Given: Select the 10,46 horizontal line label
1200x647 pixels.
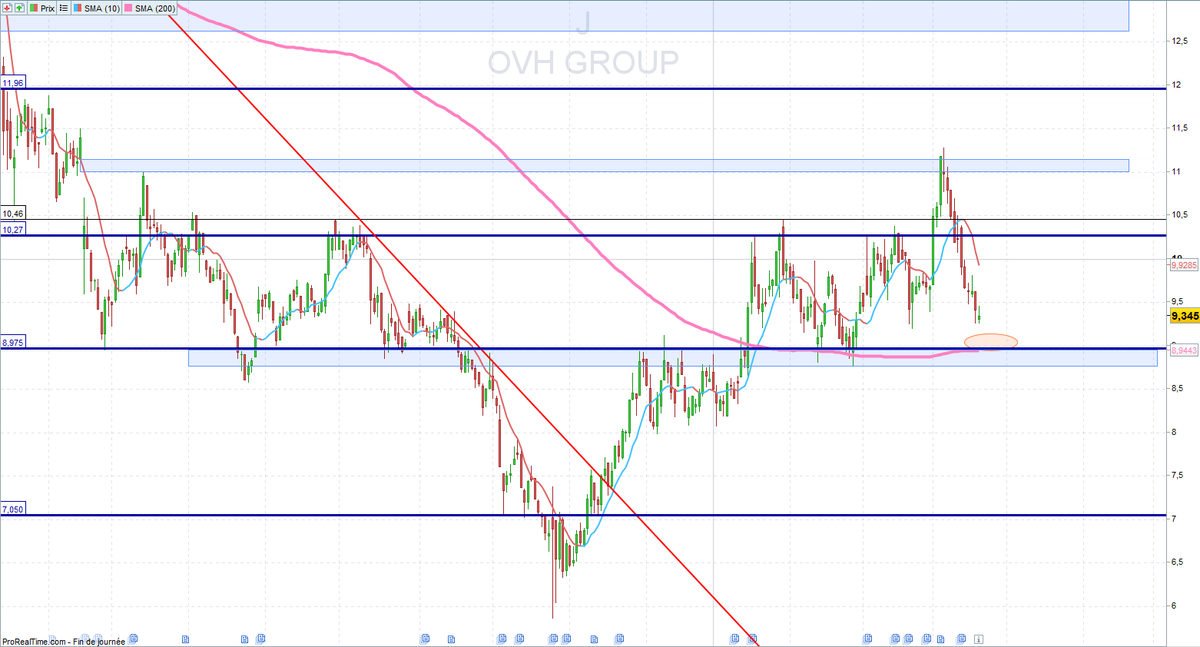Looking at the screenshot, I should pyautogui.click(x=13, y=214).
